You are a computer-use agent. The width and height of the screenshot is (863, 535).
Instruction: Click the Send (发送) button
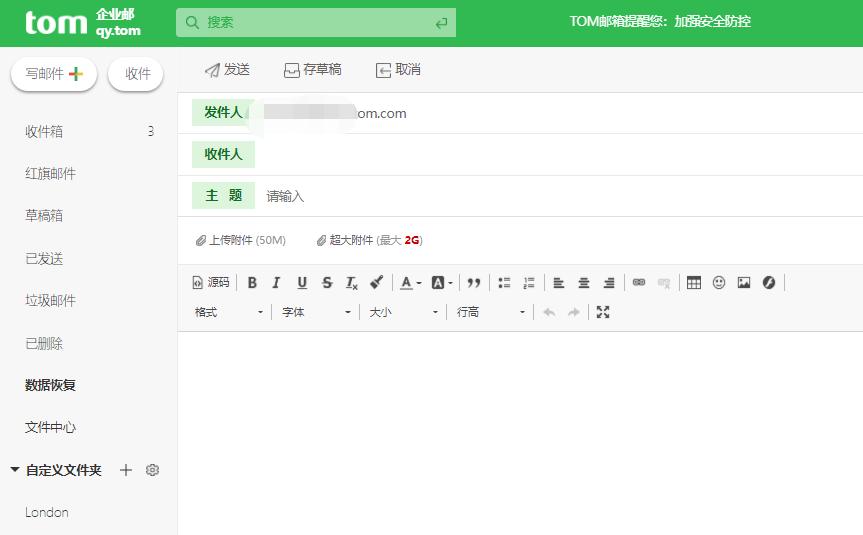point(227,70)
